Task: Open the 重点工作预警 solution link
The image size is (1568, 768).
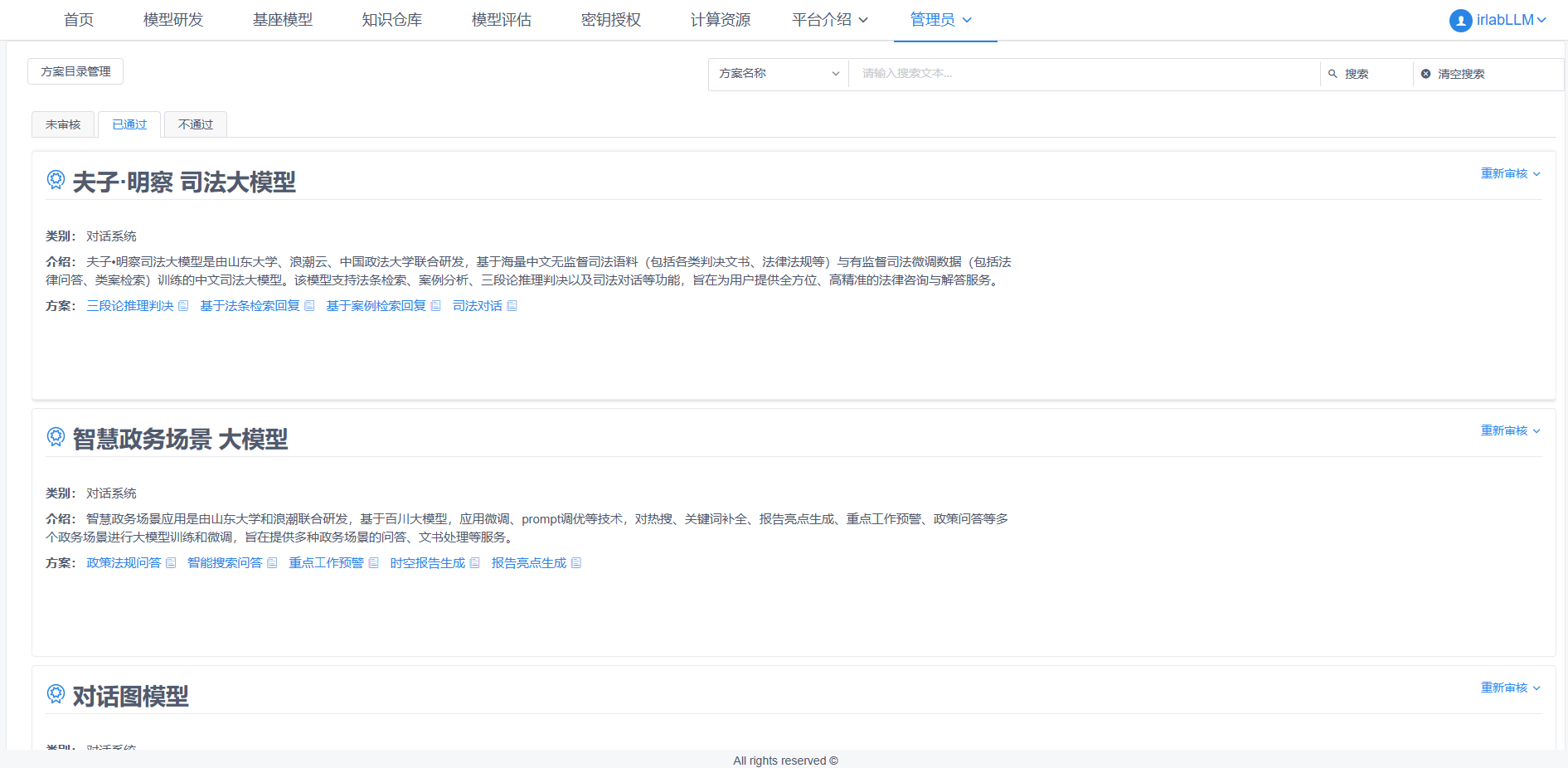Action: 326,563
